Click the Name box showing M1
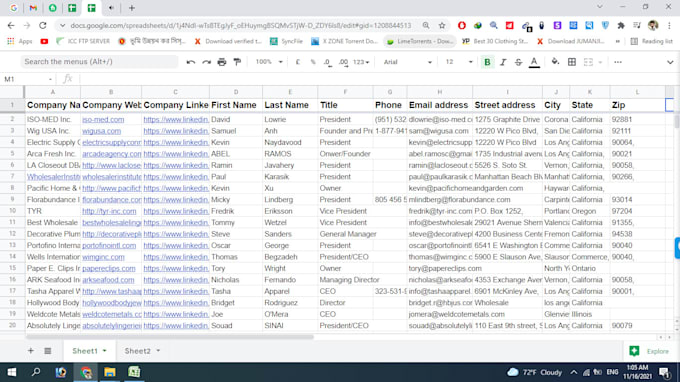The width and height of the screenshot is (680, 382). 24,79
